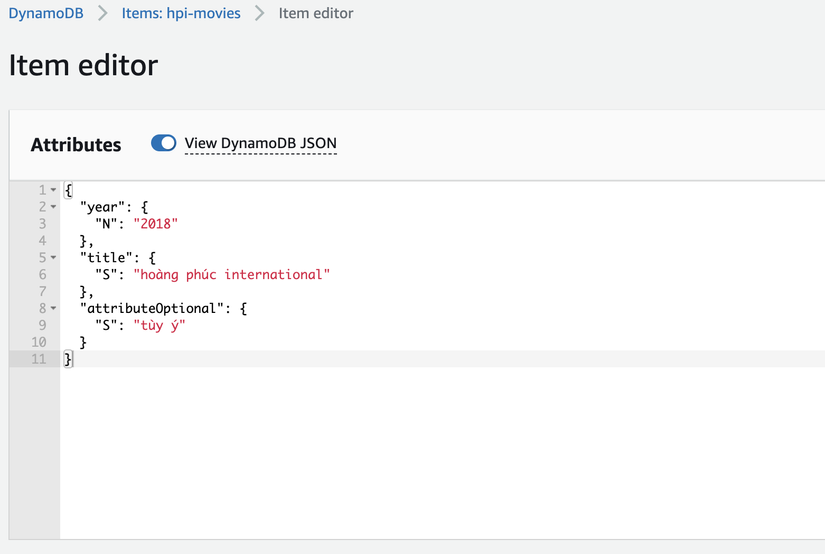This screenshot has width=825, height=554.
Task: Click line number 6 in the gutter
Action: (42, 274)
